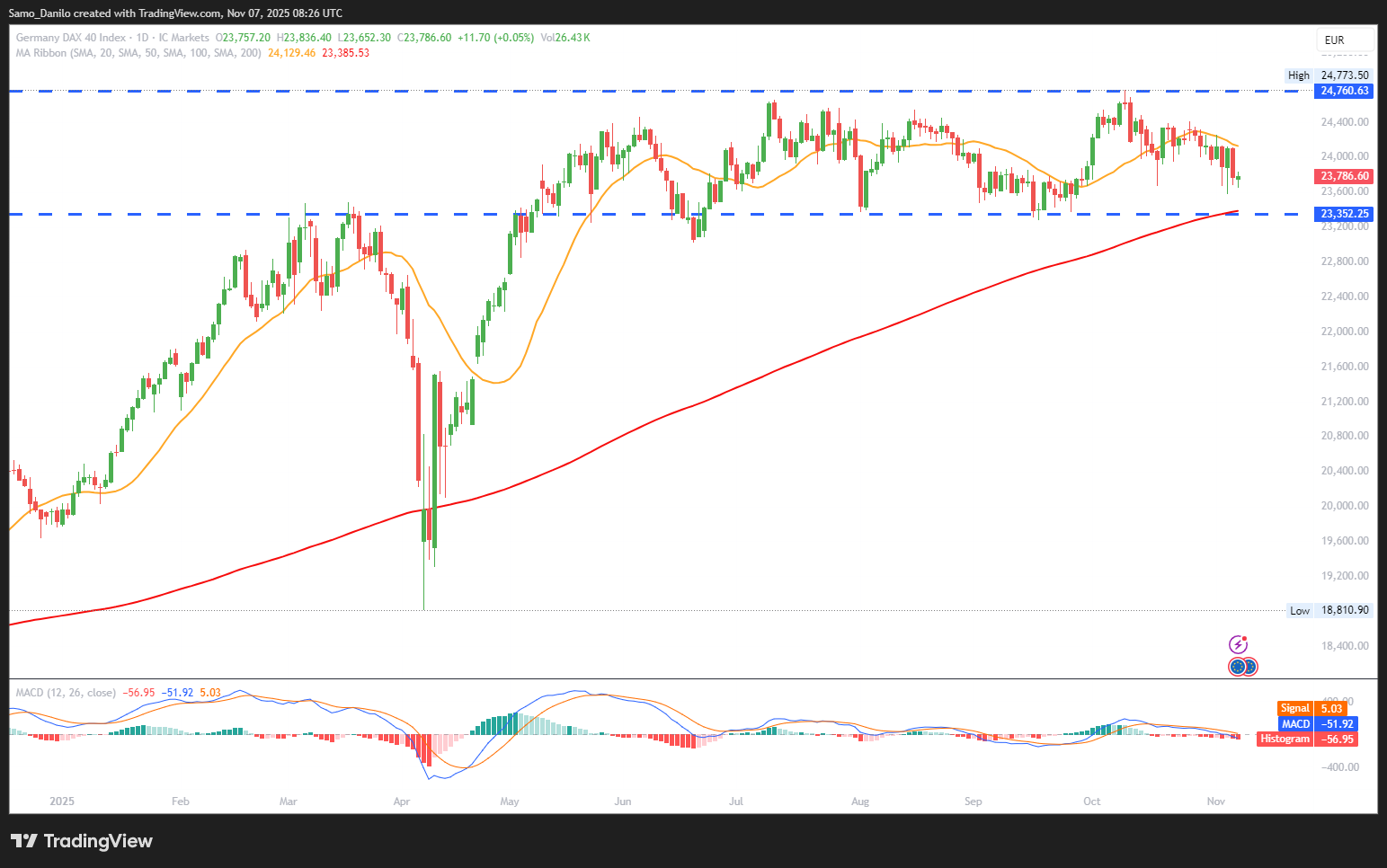
Task: Click the 24,760.63 resistance price label
Action: click(1345, 91)
